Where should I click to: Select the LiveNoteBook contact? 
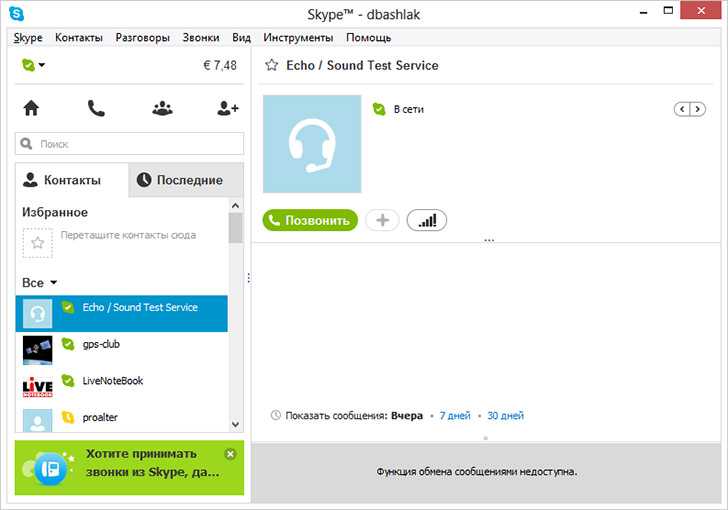click(122, 386)
